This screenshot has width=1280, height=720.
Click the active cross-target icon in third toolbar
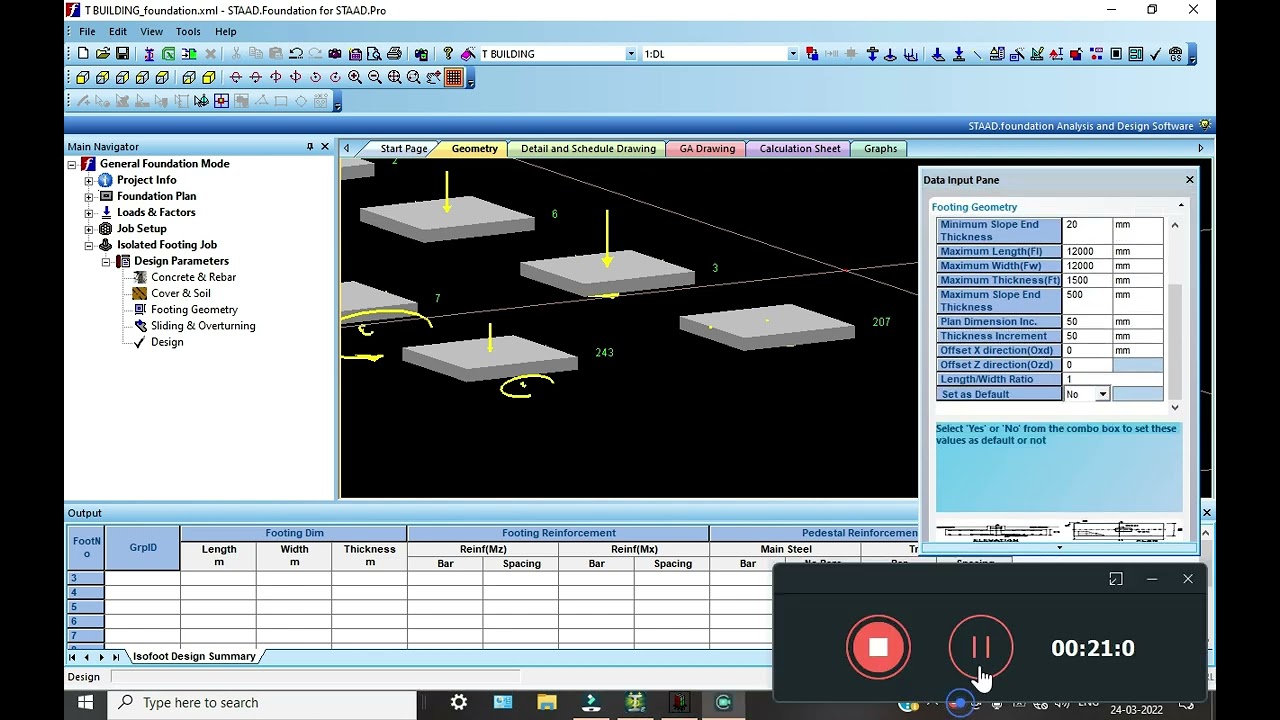click(x=221, y=100)
